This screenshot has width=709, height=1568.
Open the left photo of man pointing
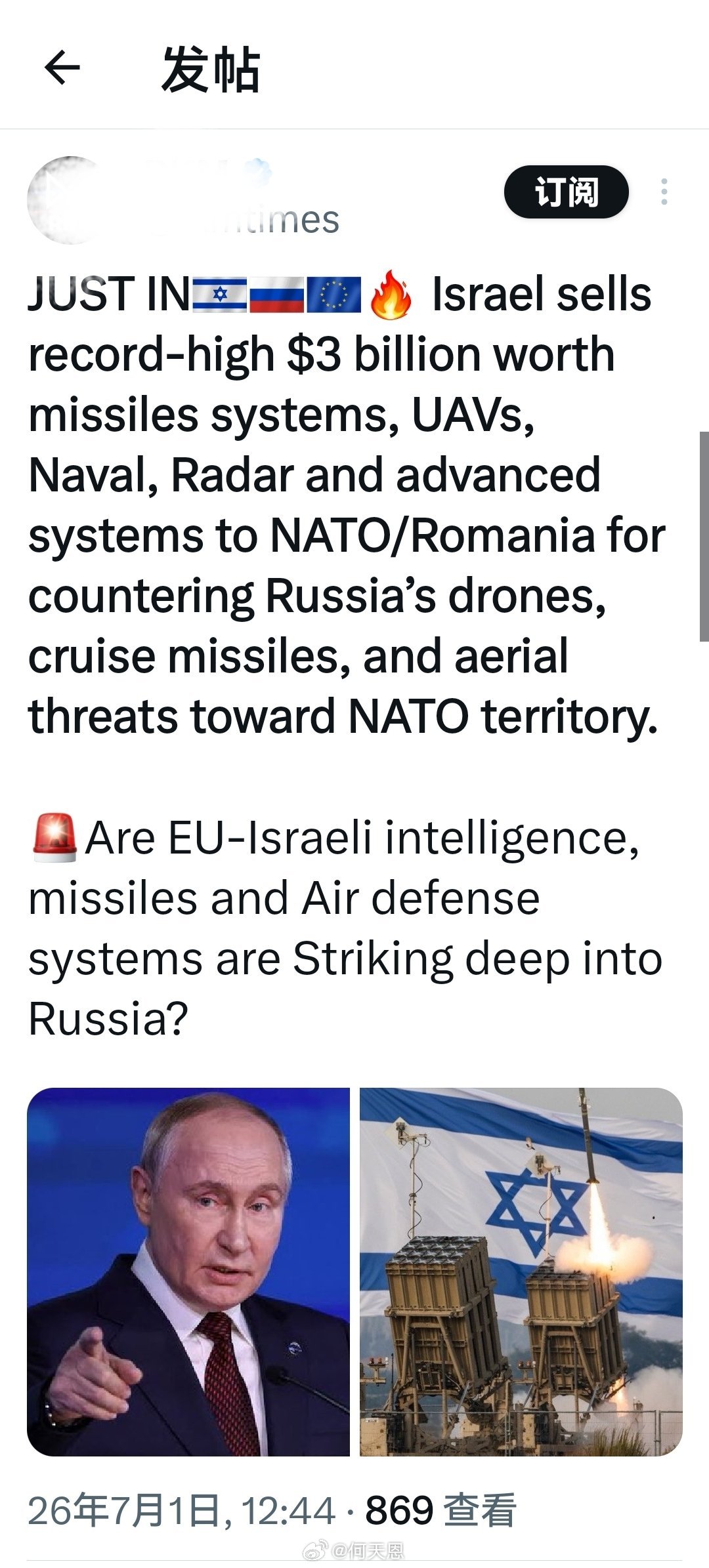point(188,1271)
